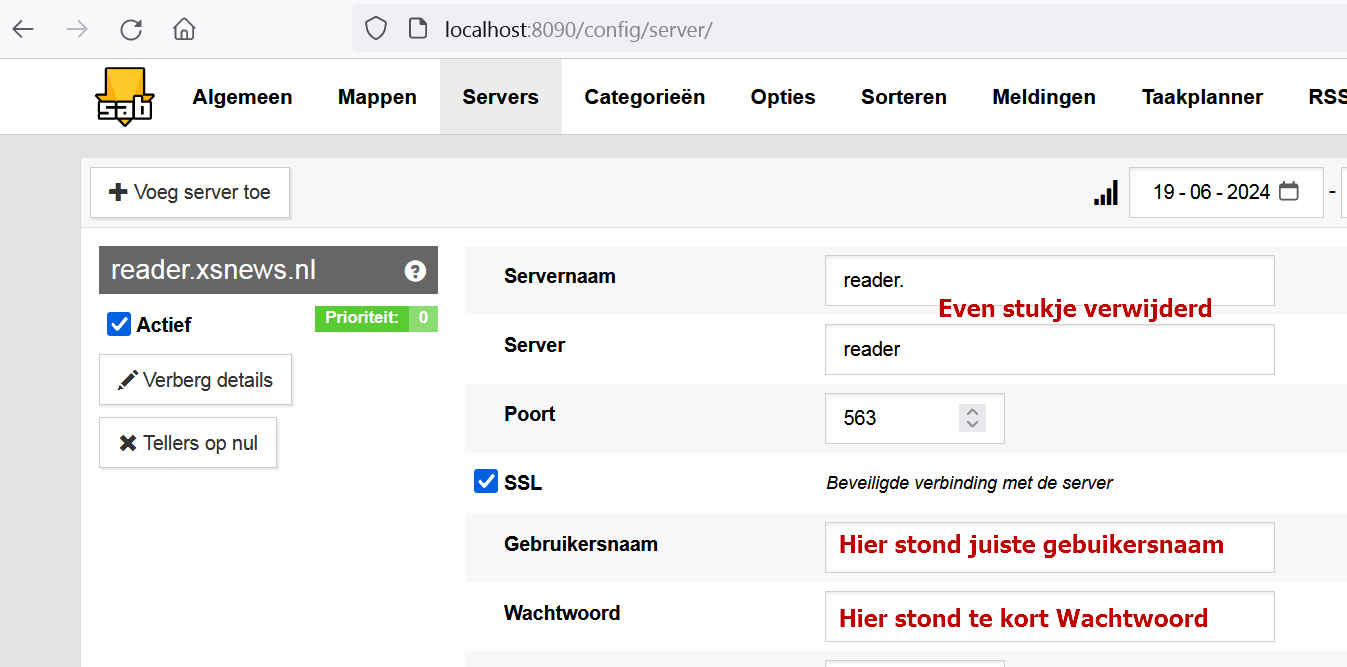Open the Opties tab

pos(783,97)
